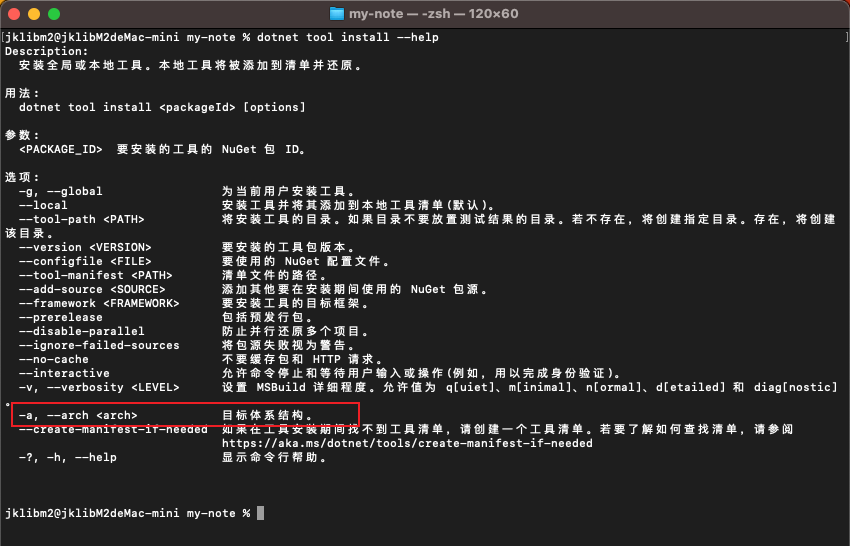850x546 pixels.
Task: Click the "--prerelease" option text
Action: (60, 317)
